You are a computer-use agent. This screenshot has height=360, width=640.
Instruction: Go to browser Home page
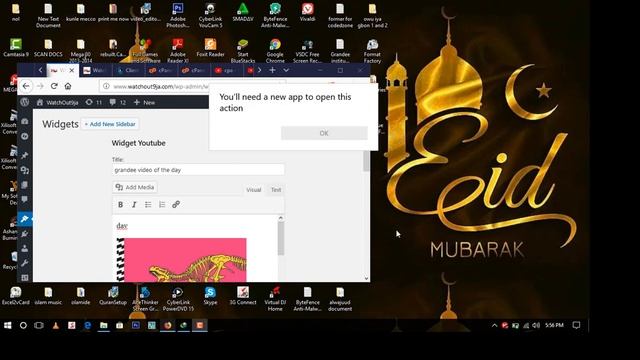coord(68,86)
